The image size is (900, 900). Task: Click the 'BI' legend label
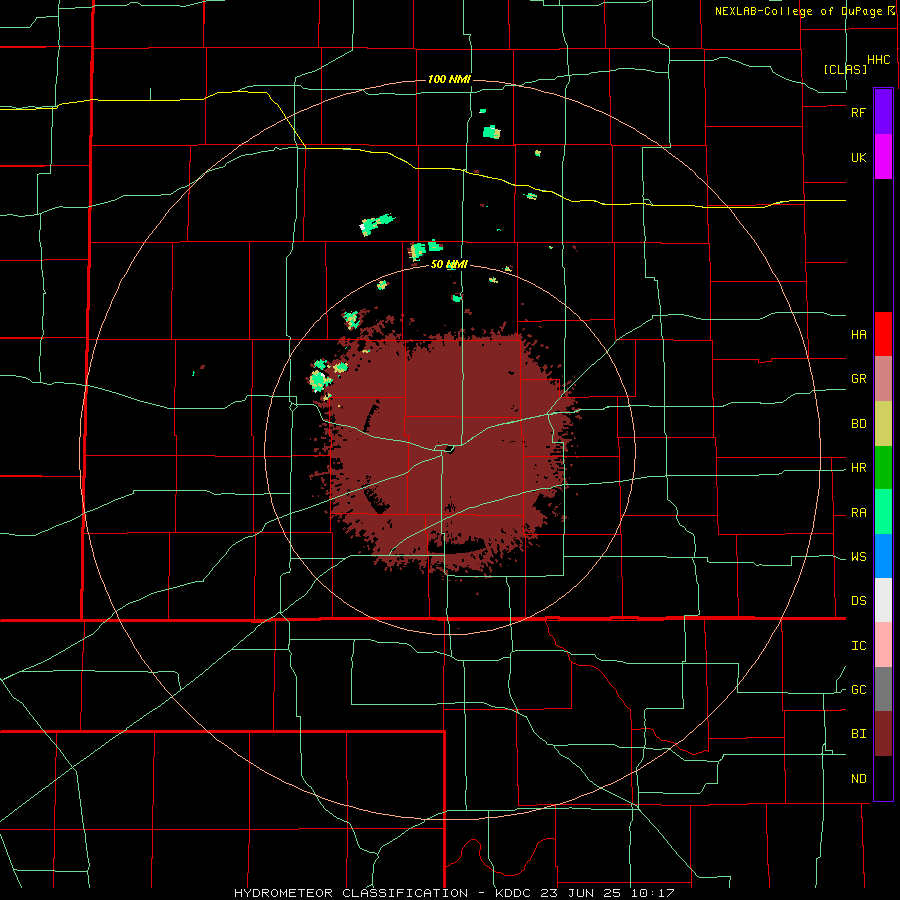click(x=858, y=734)
